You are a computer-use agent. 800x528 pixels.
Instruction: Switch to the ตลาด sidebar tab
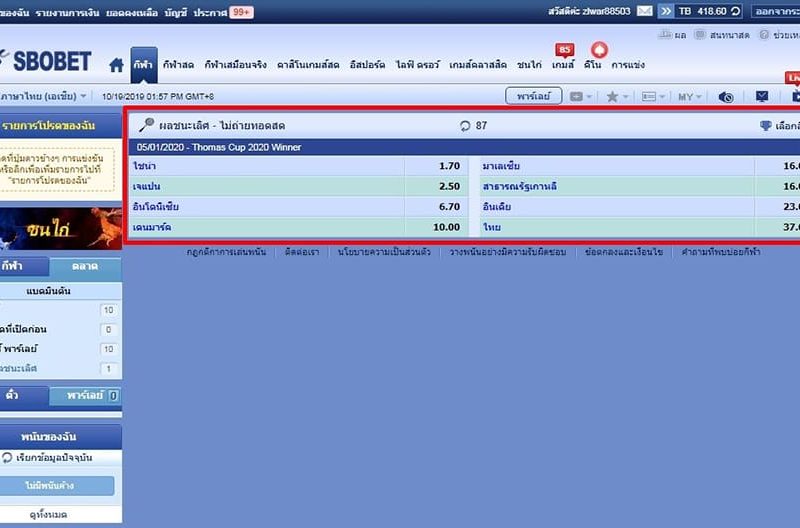pos(85,266)
